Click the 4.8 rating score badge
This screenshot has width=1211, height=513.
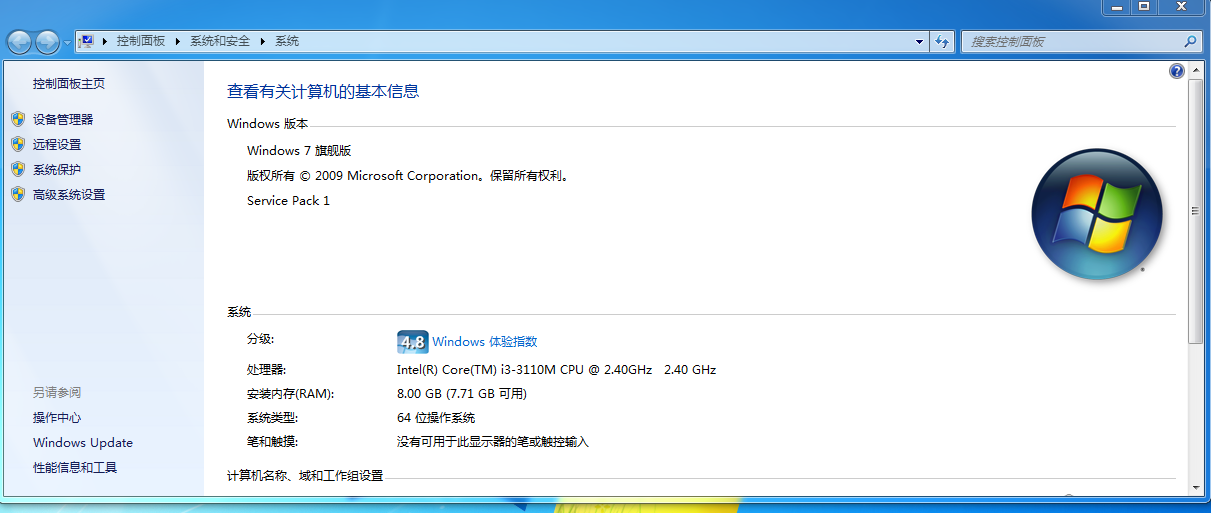coord(412,342)
